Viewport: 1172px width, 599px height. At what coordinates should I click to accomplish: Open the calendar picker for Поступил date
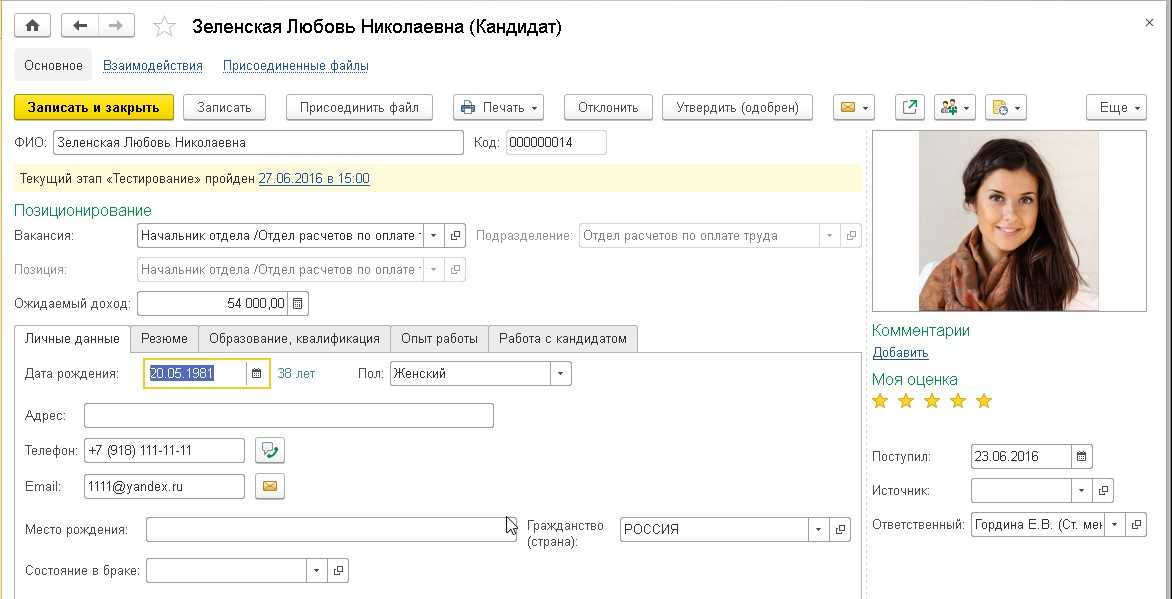[1081, 457]
